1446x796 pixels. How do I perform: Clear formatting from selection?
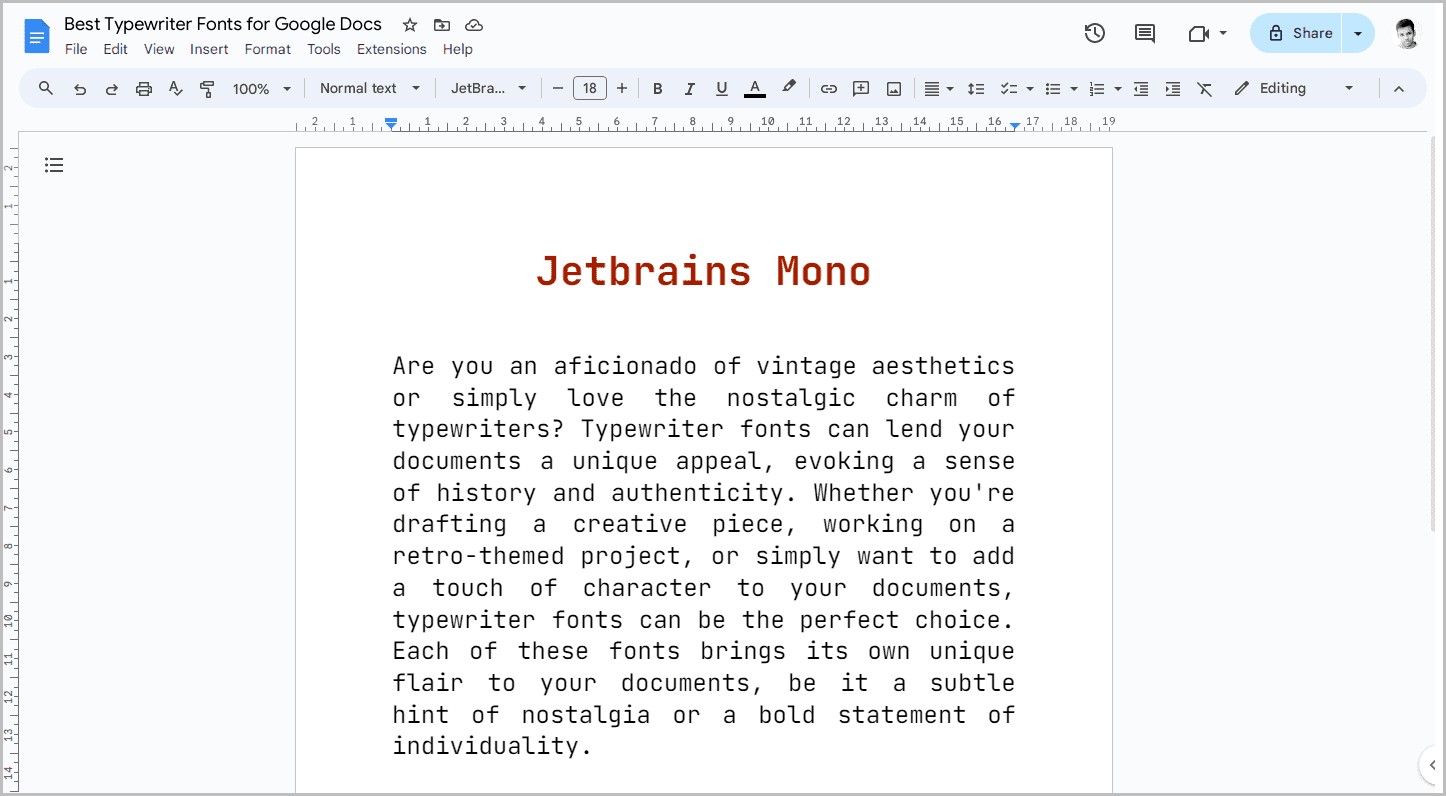pos(1205,89)
